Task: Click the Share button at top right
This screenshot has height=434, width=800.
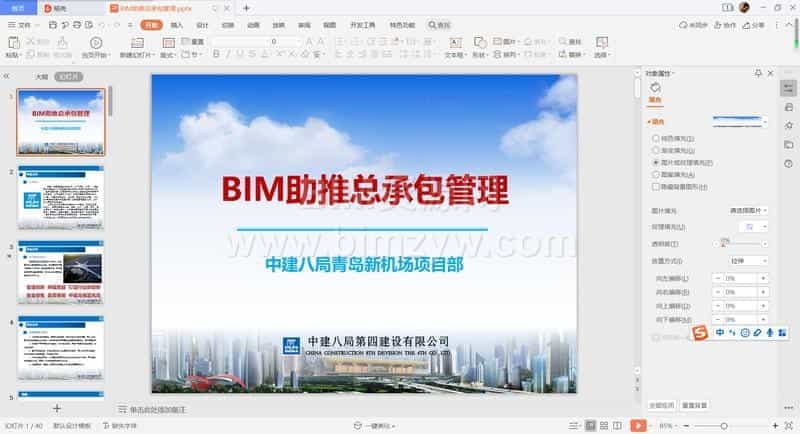Action: (x=754, y=24)
